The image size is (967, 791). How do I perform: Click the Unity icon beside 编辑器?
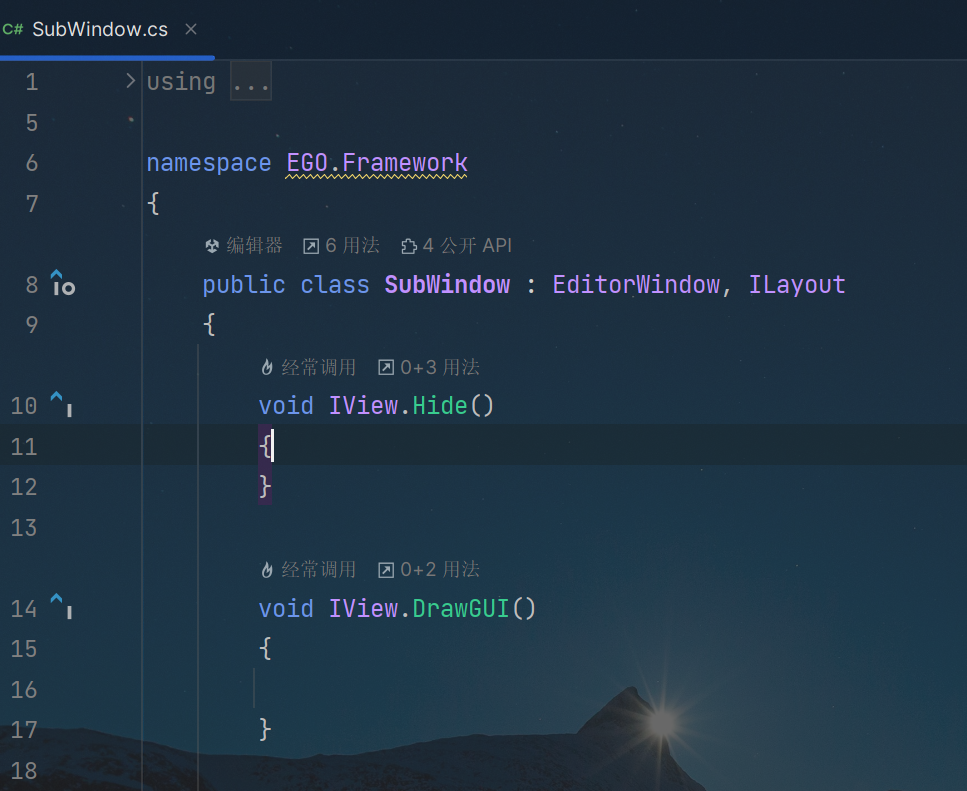point(212,247)
